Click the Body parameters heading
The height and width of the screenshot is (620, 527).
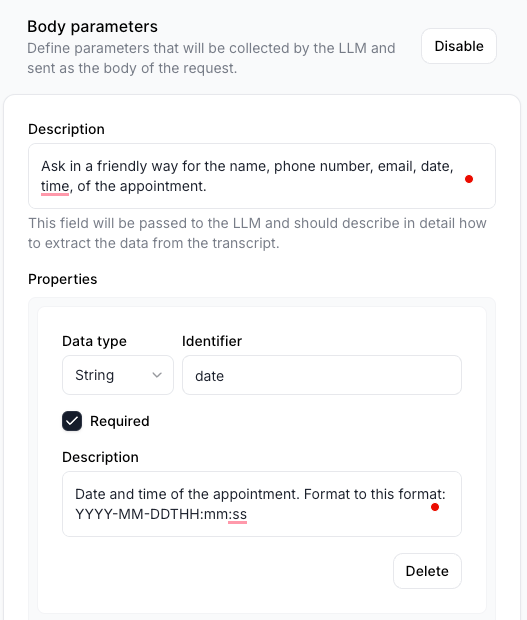tap(93, 26)
